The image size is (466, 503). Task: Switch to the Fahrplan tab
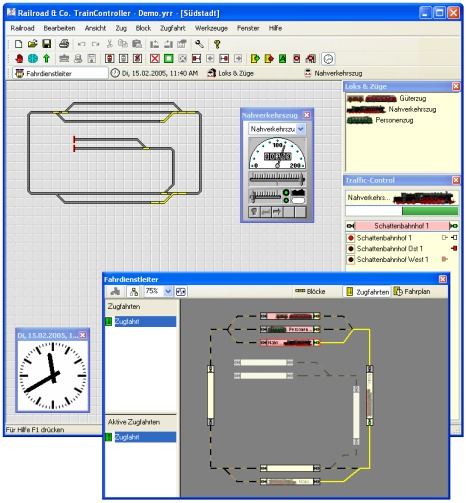[412, 292]
